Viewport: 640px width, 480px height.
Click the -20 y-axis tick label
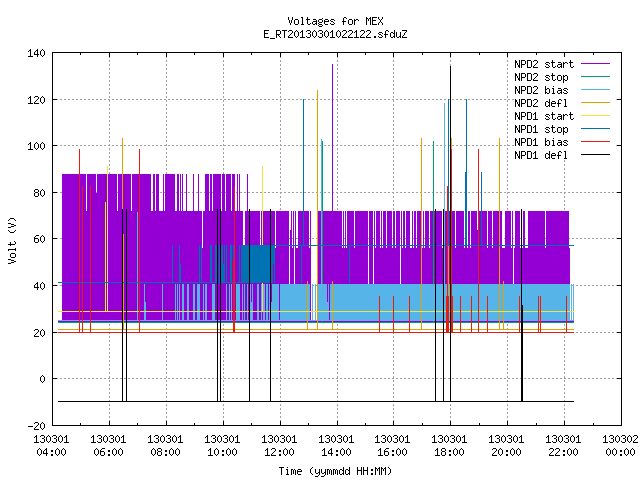(36, 426)
